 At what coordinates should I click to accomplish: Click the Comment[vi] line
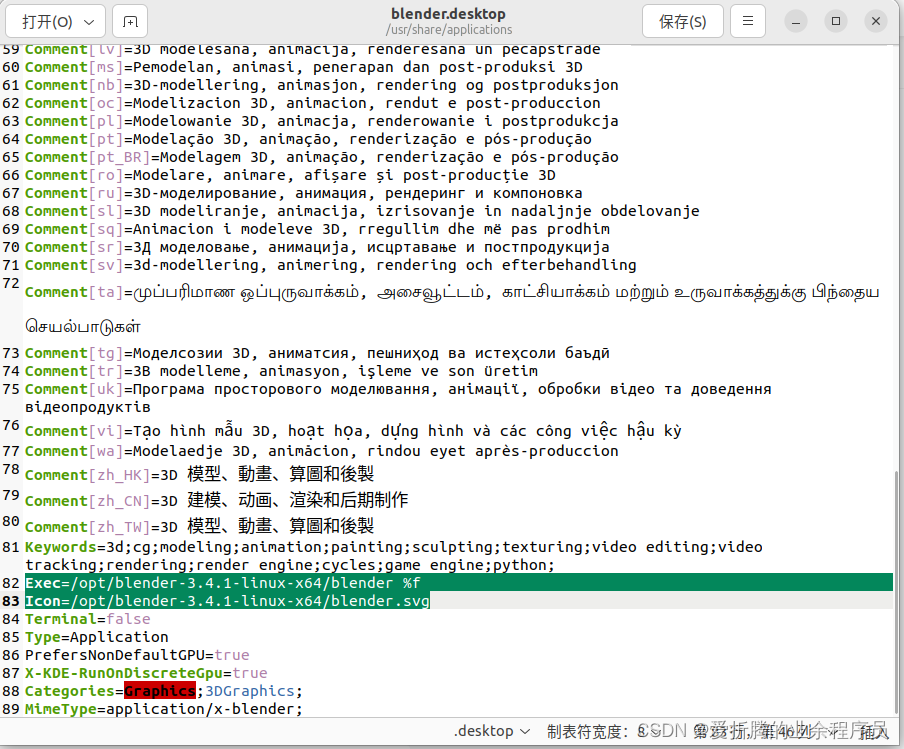click(x=353, y=431)
